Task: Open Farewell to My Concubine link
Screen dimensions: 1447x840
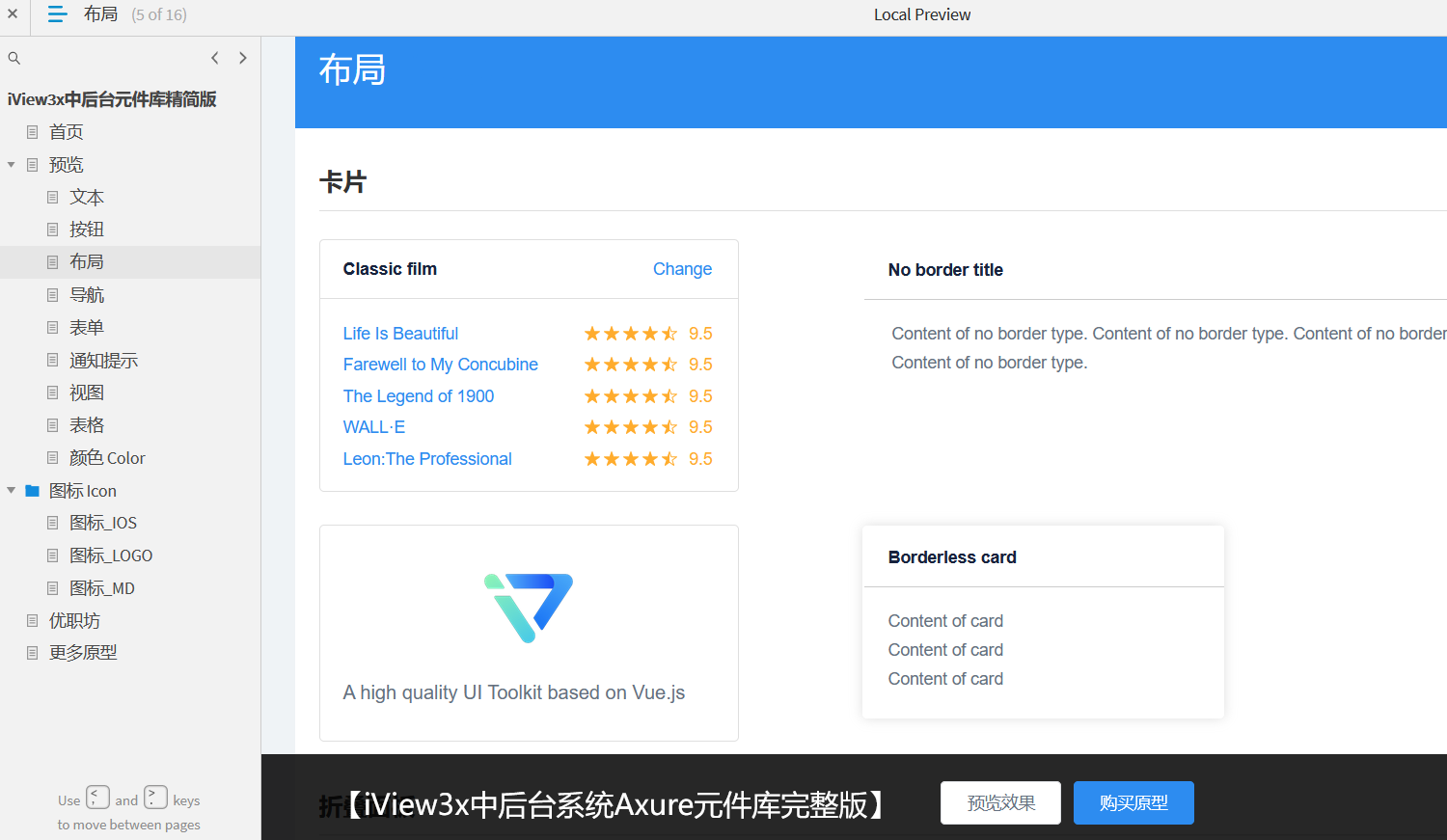Action: pyautogui.click(x=440, y=365)
